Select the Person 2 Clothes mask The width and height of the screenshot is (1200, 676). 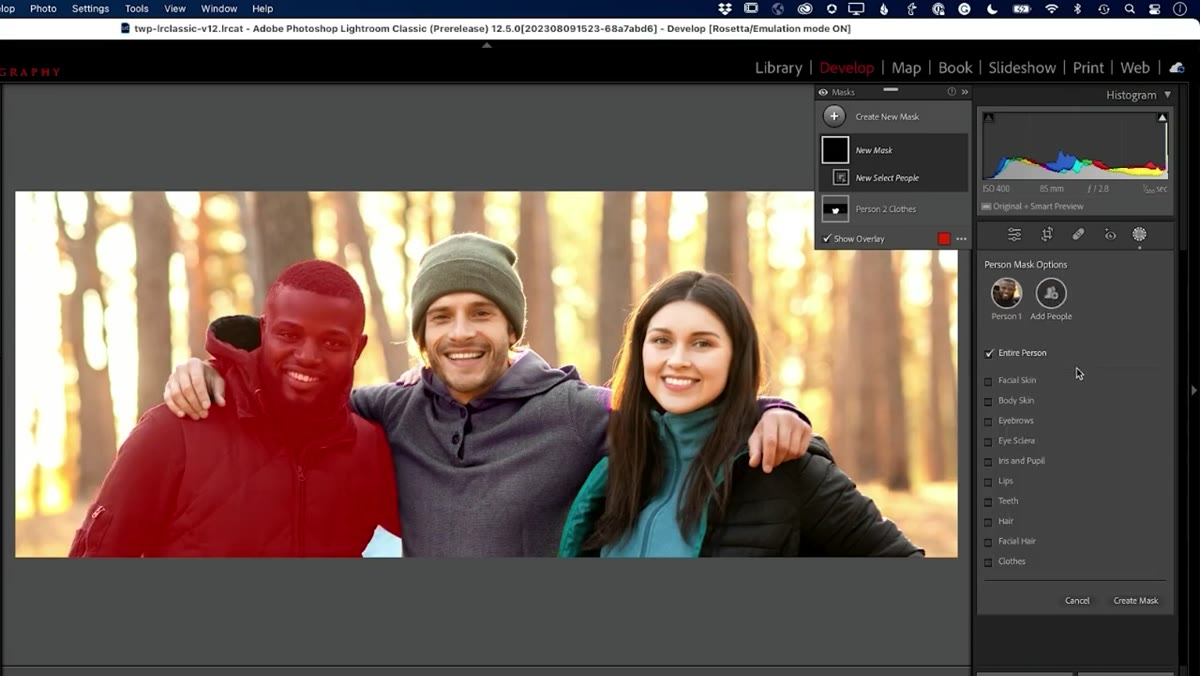pyautogui.click(x=894, y=208)
